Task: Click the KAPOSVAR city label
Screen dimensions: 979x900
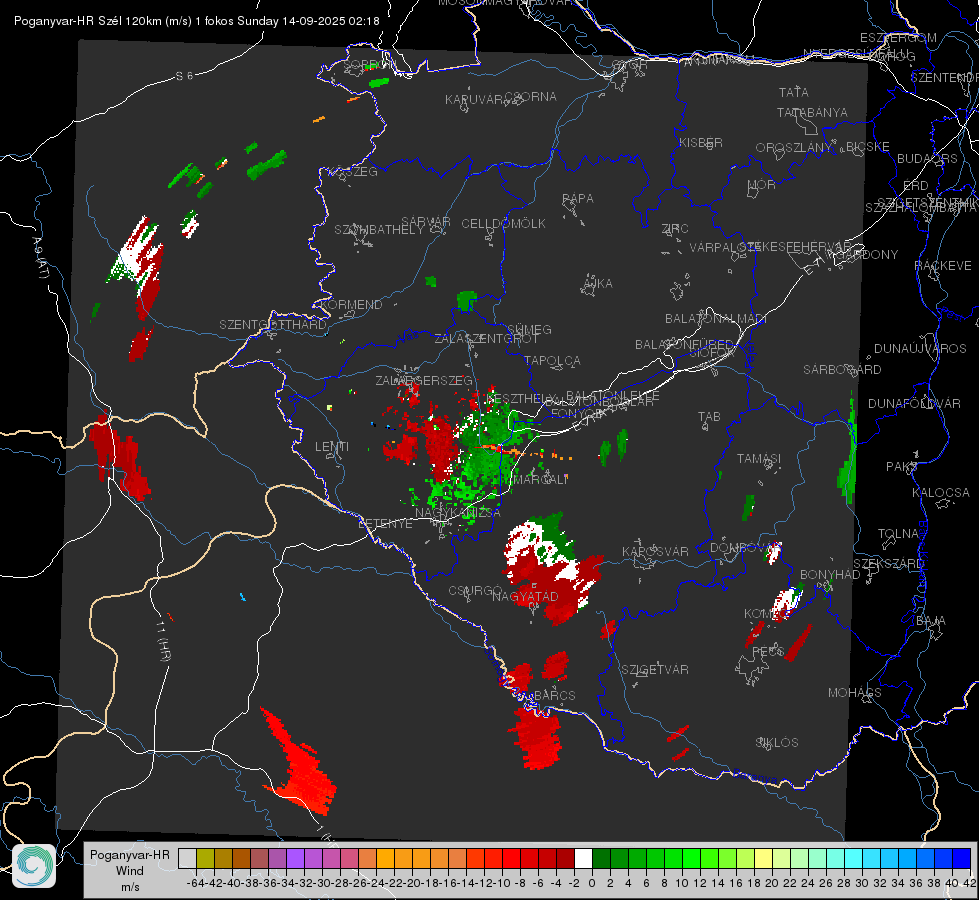Action: point(655,552)
